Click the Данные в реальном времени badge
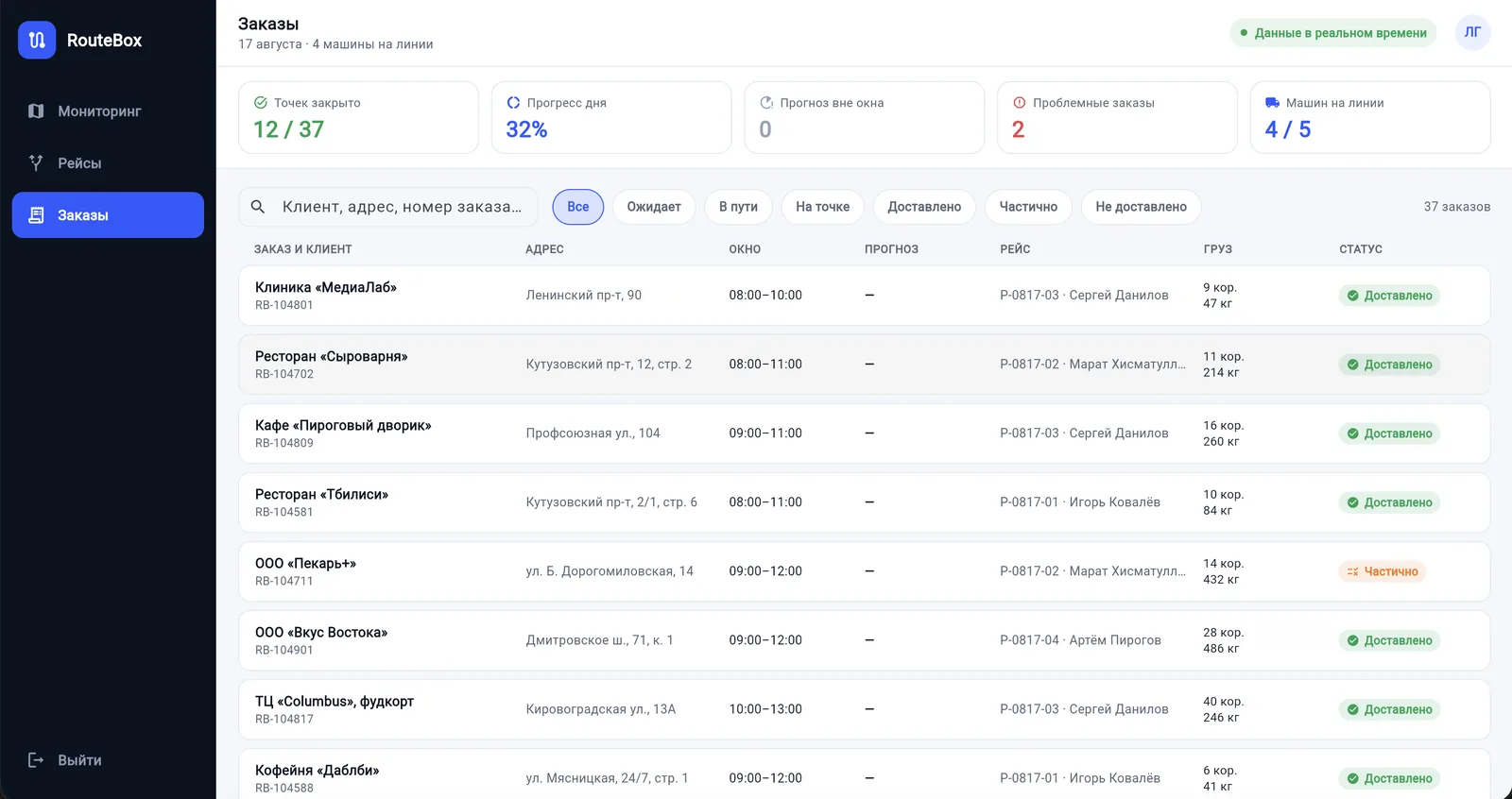The image size is (1512, 799). (1332, 33)
